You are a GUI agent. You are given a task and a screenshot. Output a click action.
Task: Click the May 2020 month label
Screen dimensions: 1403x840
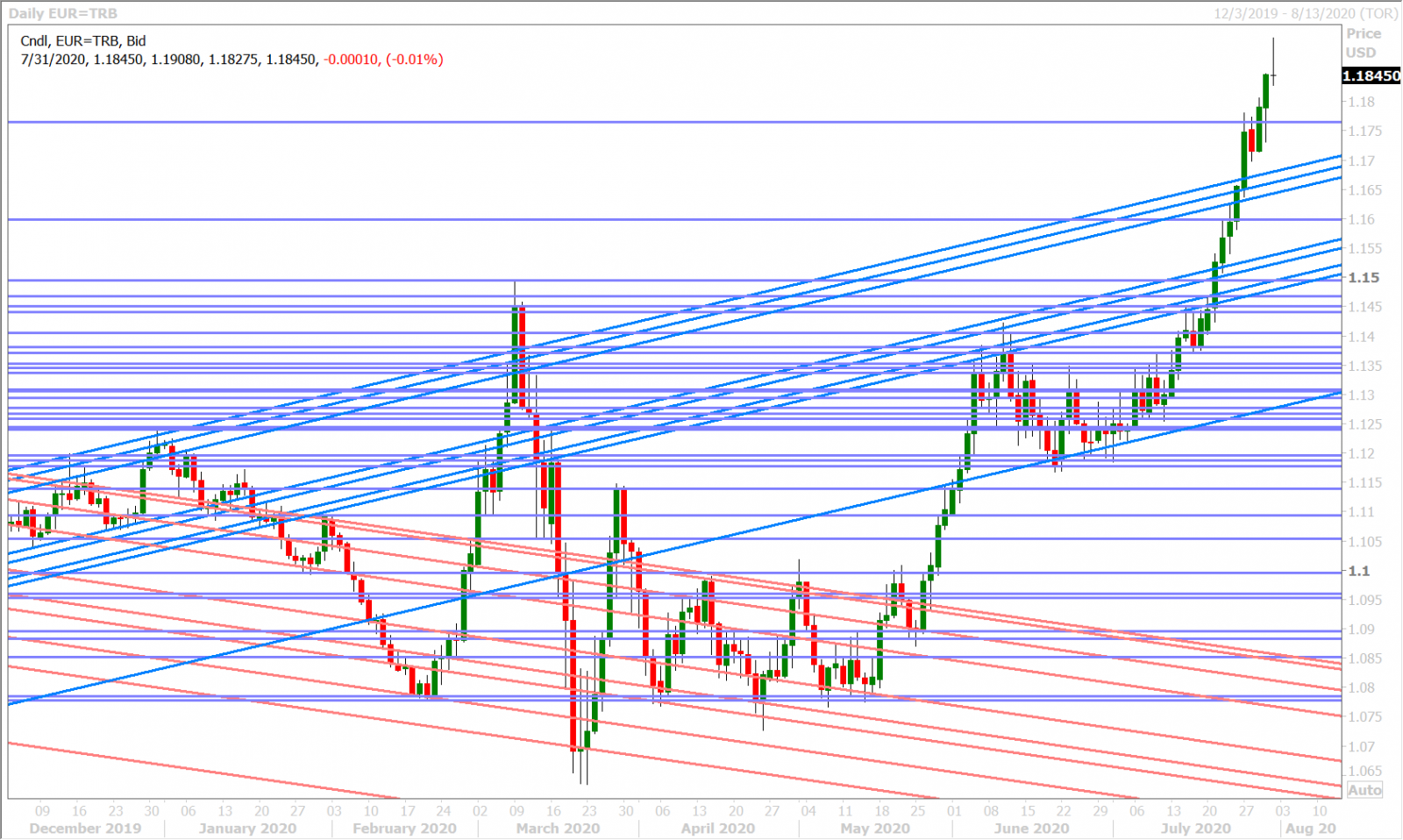coord(875,829)
